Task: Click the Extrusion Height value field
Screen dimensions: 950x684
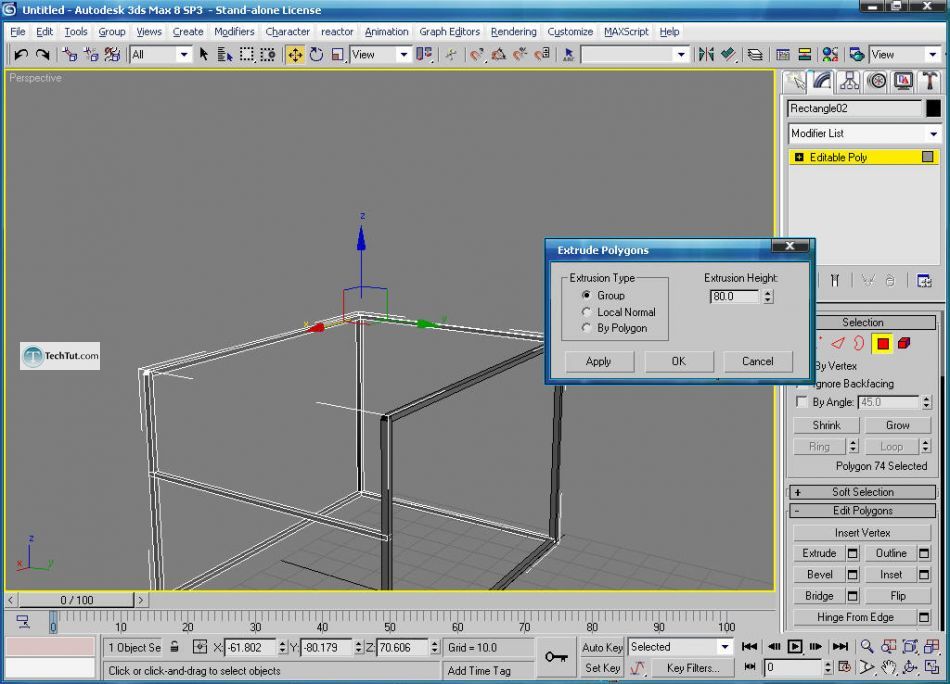Action: (x=735, y=296)
